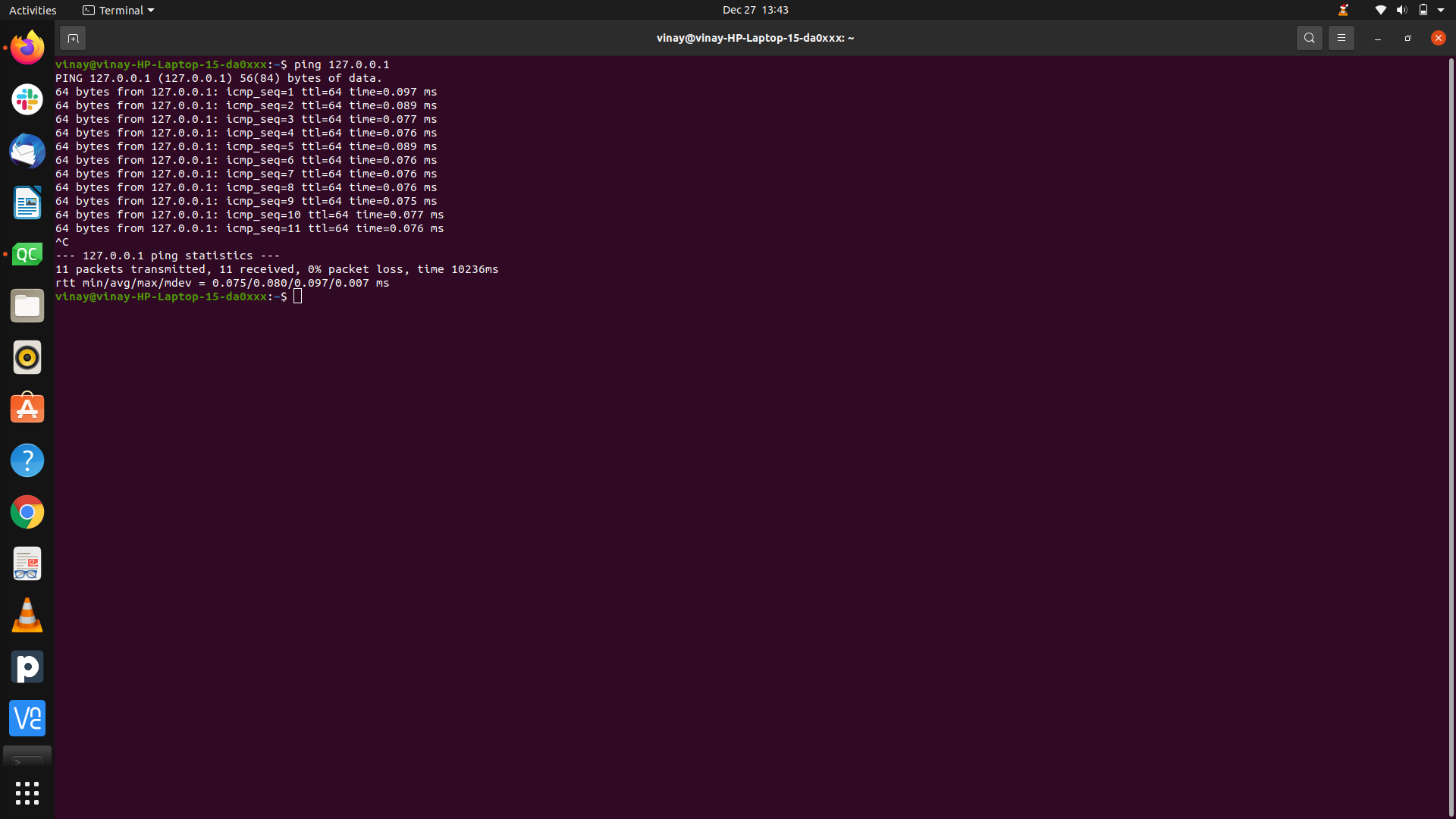
Task: Click the '0% packet loss' statistics line
Action: click(x=277, y=269)
